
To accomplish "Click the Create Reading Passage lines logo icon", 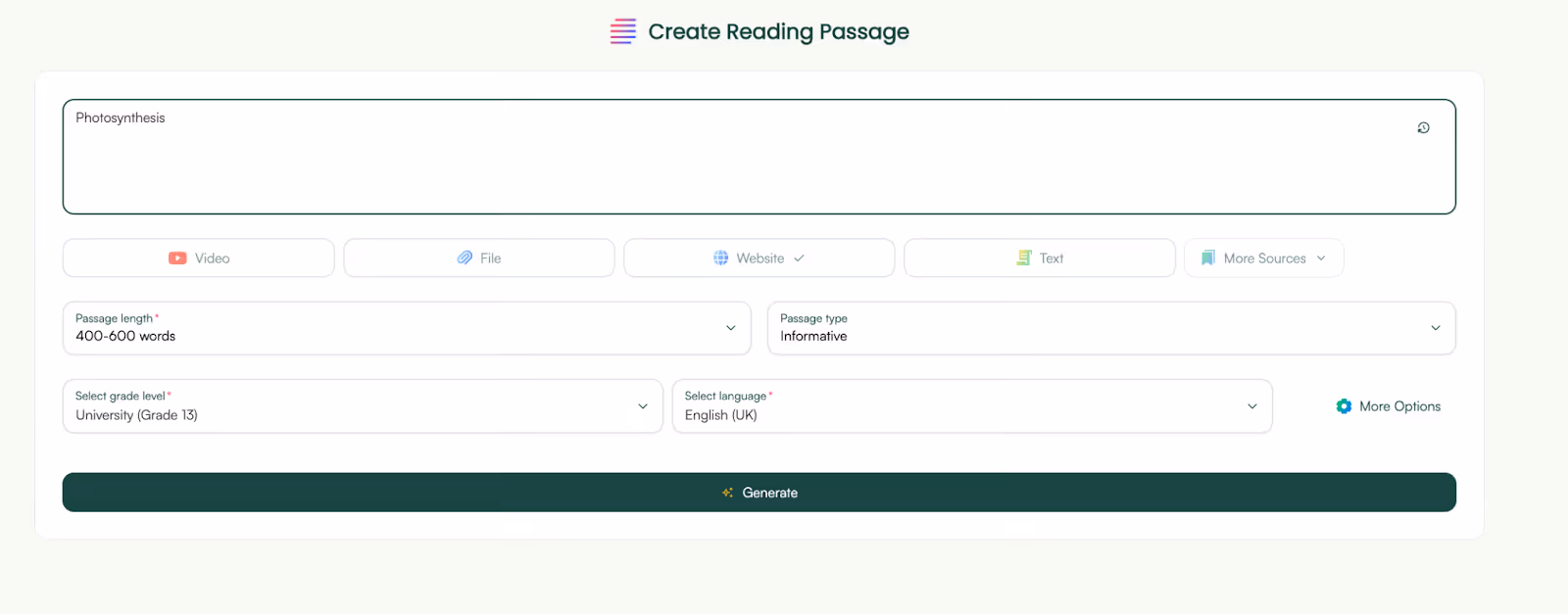I will (x=623, y=31).
